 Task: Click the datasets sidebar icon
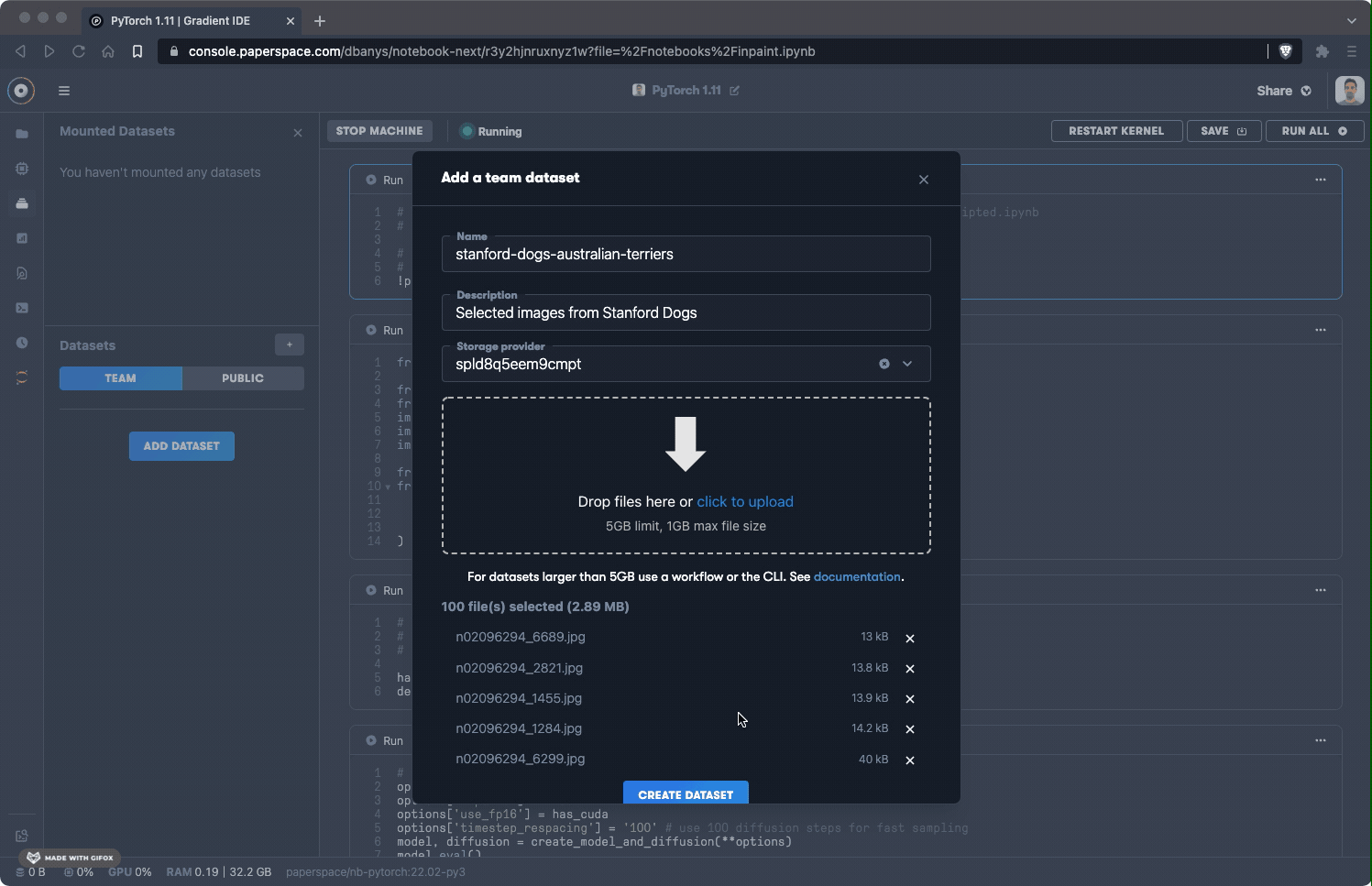(x=22, y=203)
